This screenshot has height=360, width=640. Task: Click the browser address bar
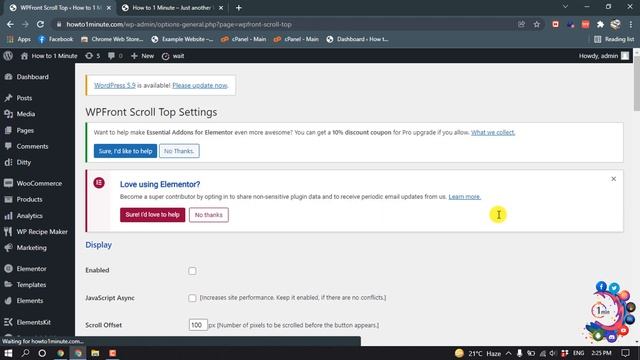click(x=286, y=24)
